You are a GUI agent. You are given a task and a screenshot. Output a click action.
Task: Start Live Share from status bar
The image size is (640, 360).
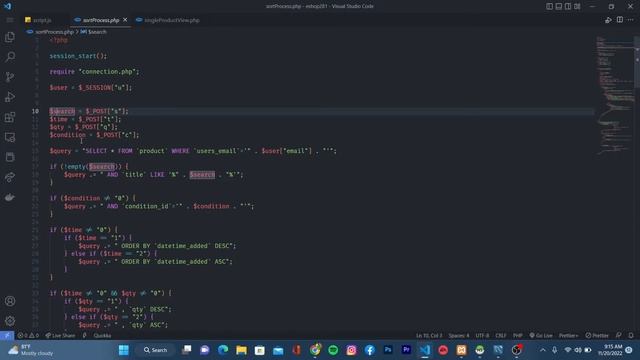click(x=60, y=336)
